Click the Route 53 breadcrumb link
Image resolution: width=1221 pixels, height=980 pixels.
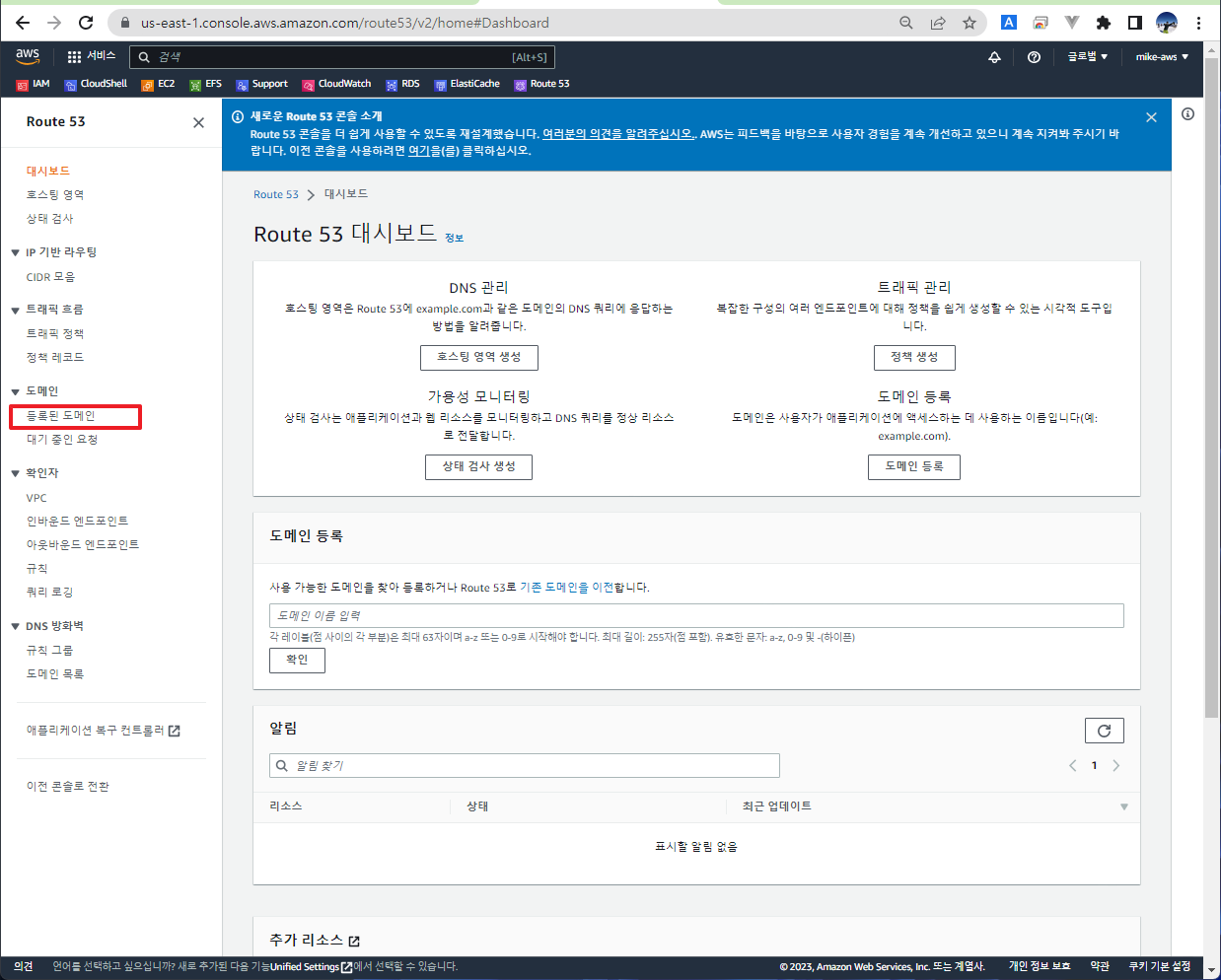pos(276,195)
